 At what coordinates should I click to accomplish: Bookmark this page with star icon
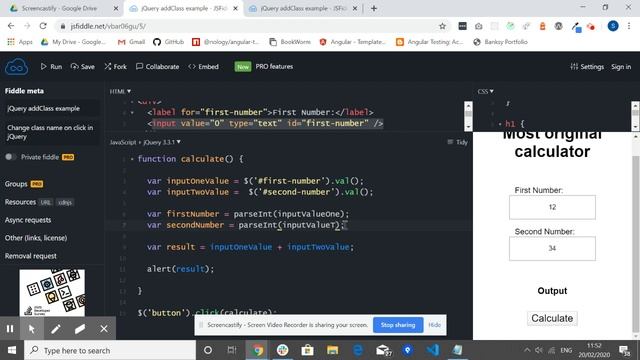pyautogui.click(x=442, y=26)
